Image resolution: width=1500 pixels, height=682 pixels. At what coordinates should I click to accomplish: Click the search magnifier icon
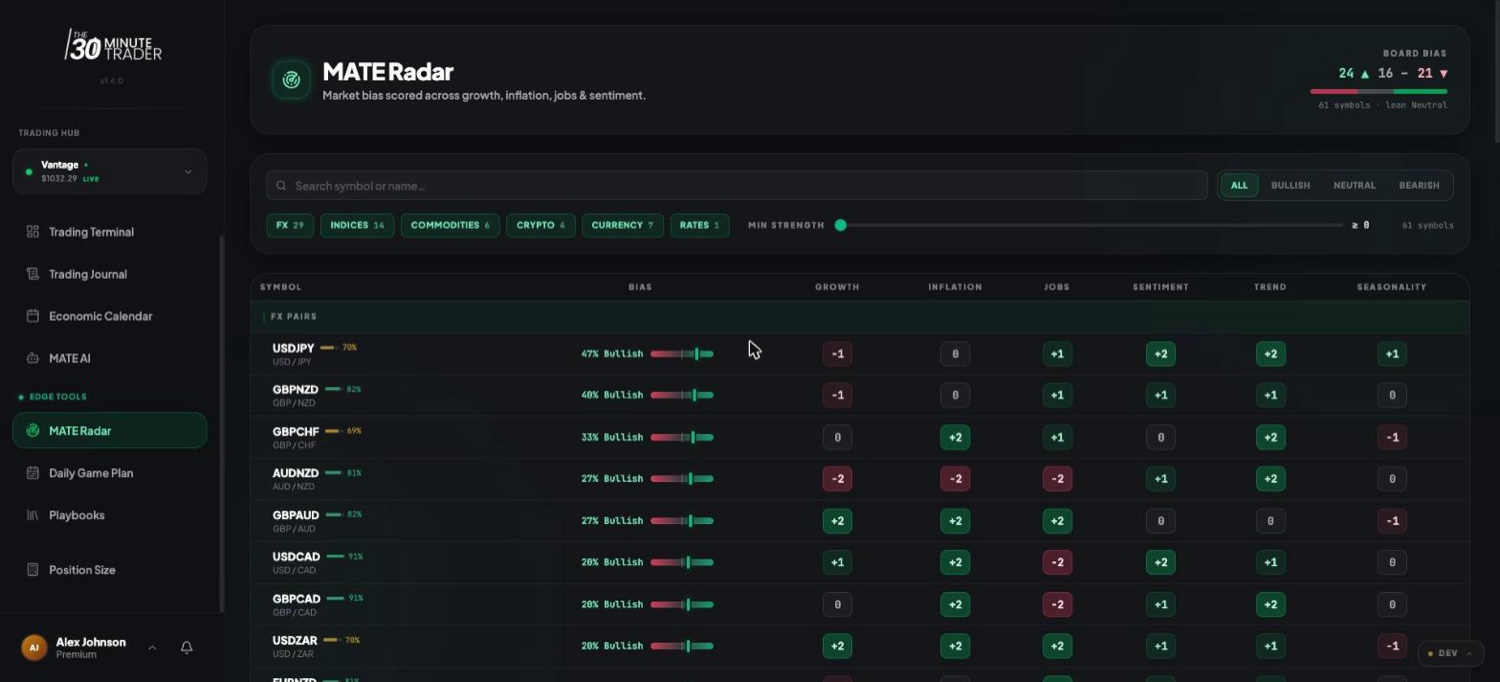tap(283, 186)
